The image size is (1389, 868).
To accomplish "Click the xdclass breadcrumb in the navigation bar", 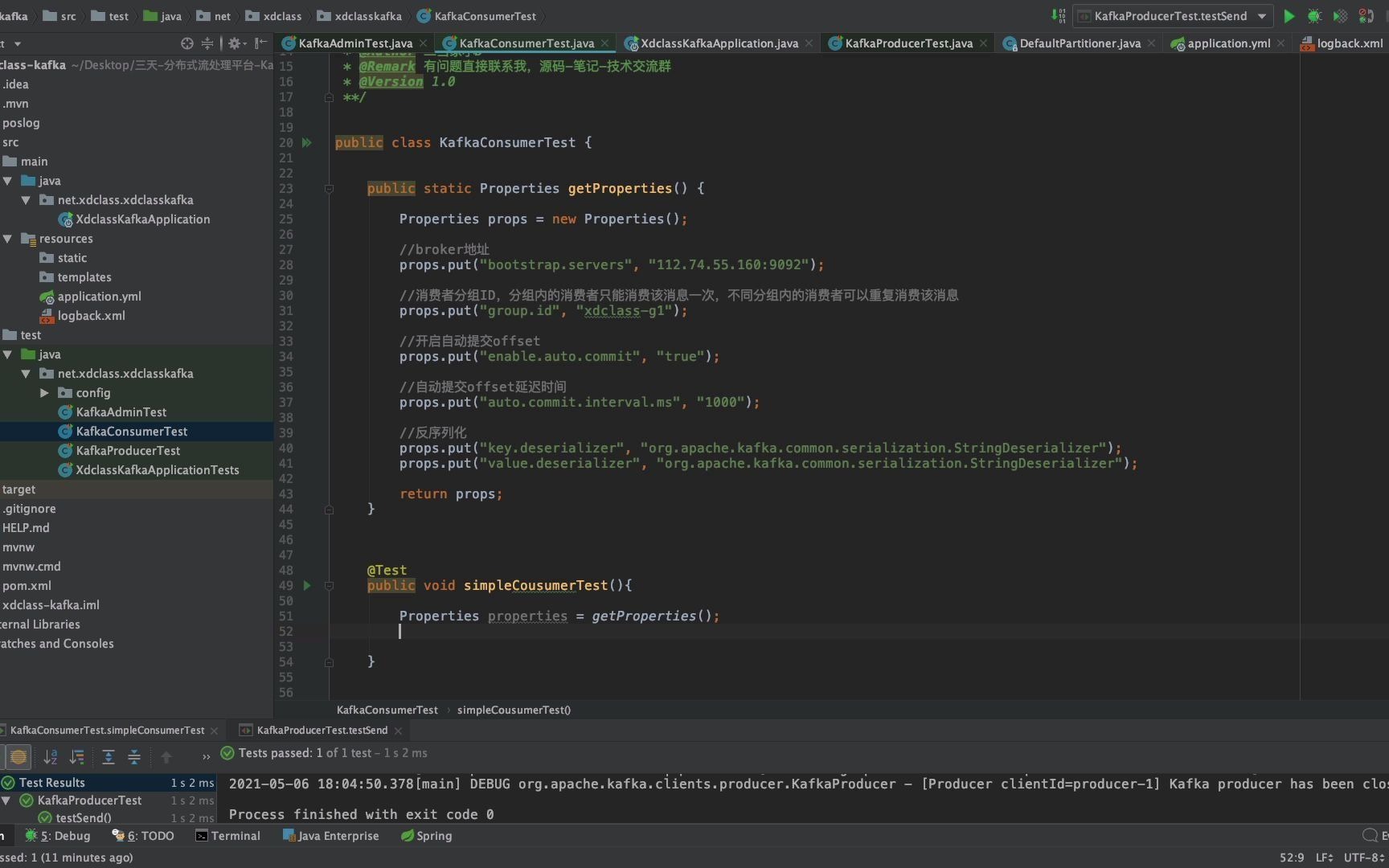I will pos(273,16).
